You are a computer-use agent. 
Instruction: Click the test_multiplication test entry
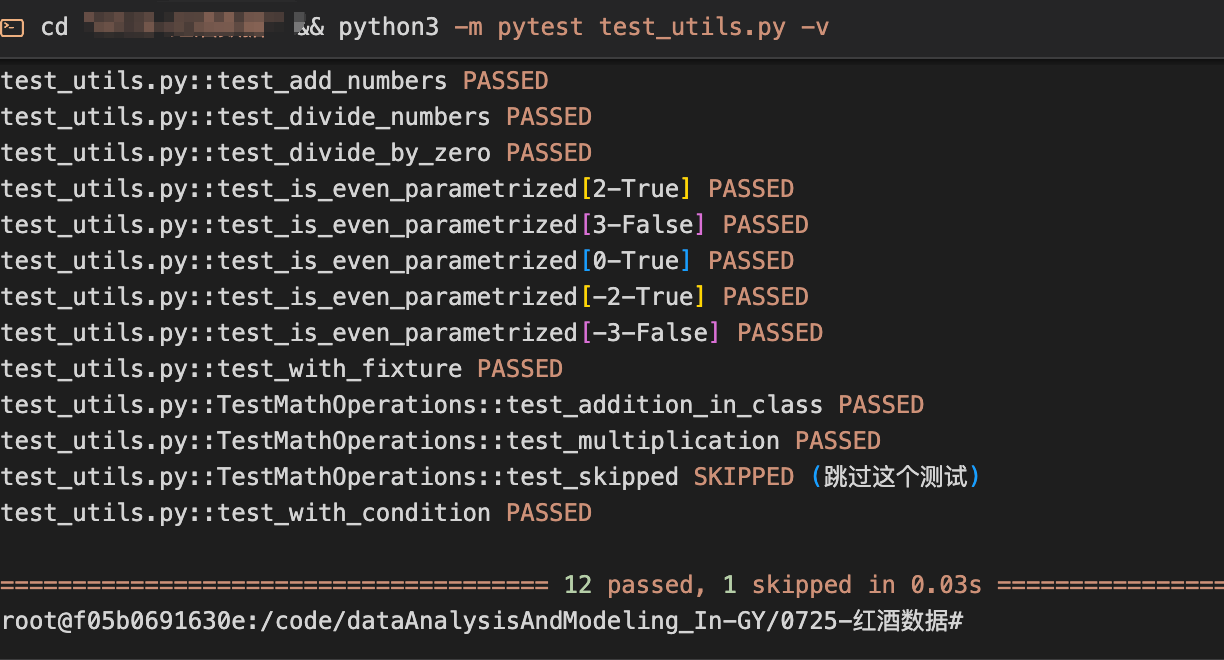point(440,441)
